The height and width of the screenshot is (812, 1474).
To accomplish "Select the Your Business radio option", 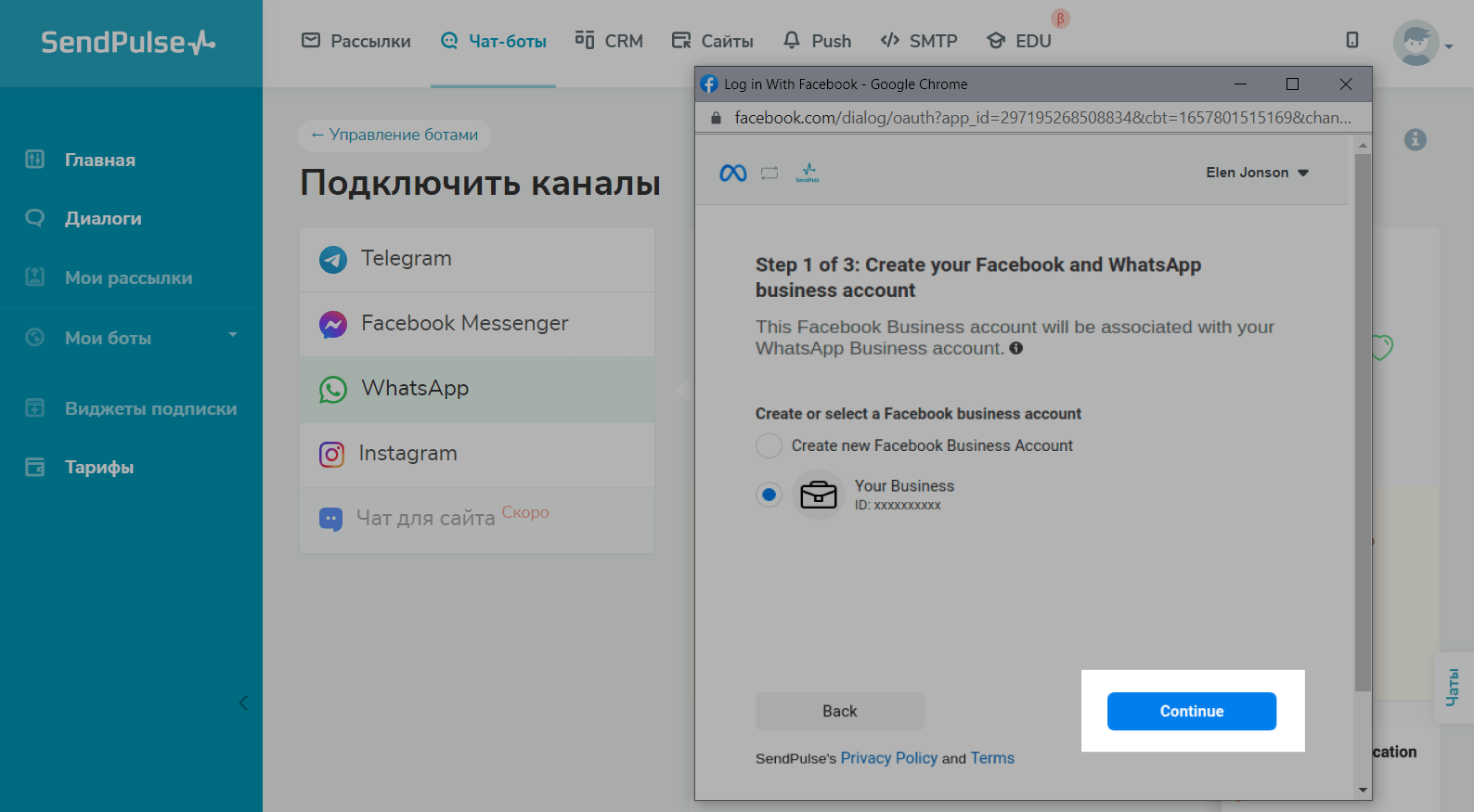I will tap(769, 495).
